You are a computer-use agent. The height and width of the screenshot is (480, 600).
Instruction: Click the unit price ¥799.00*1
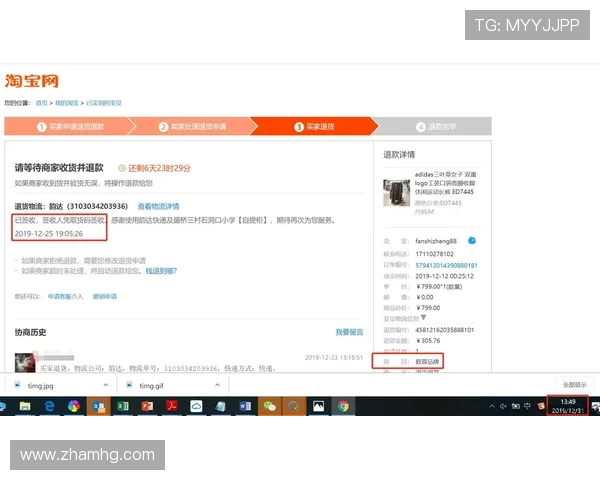click(439, 286)
